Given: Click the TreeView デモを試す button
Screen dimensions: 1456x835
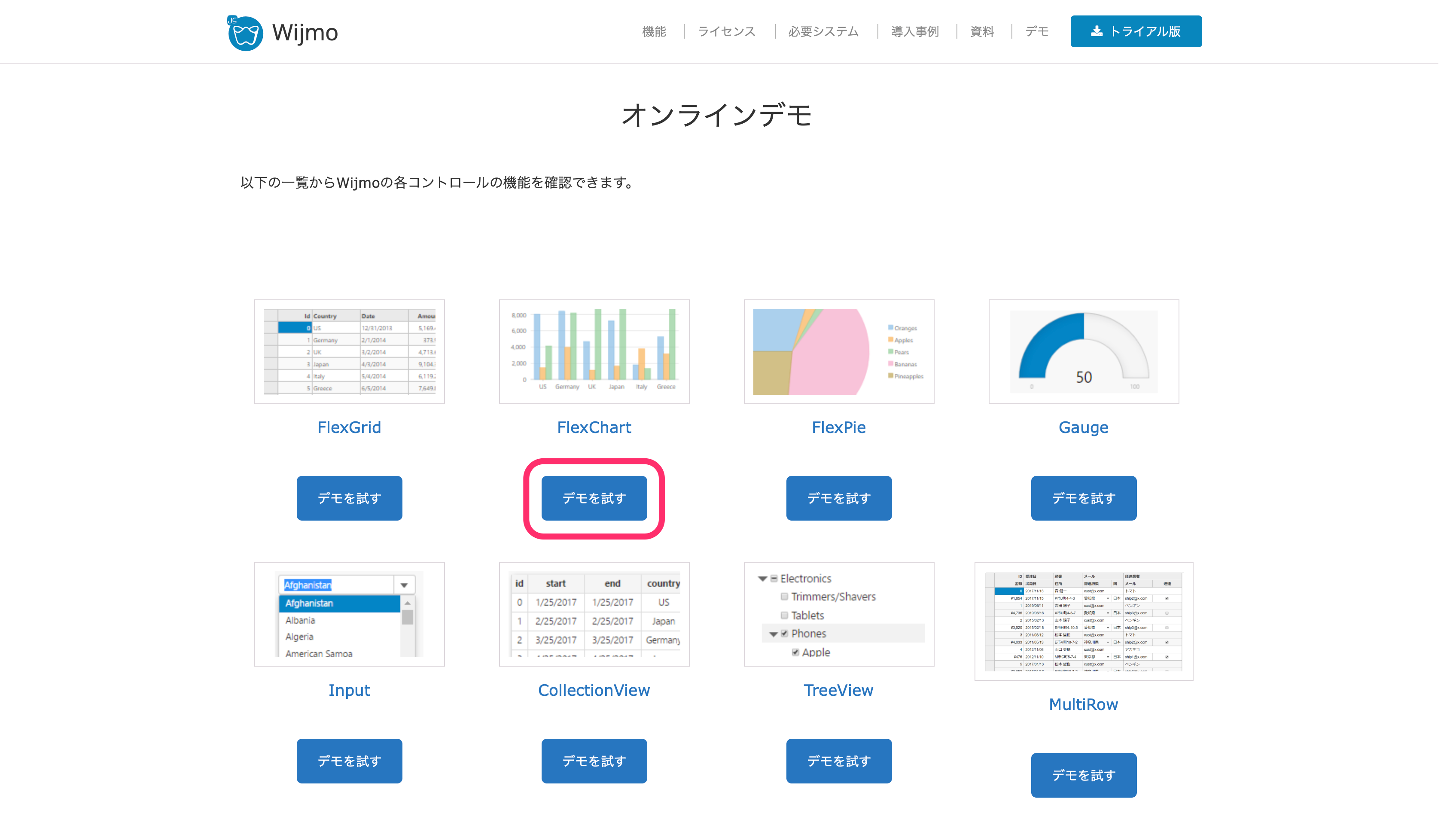Looking at the screenshot, I should click(838, 761).
